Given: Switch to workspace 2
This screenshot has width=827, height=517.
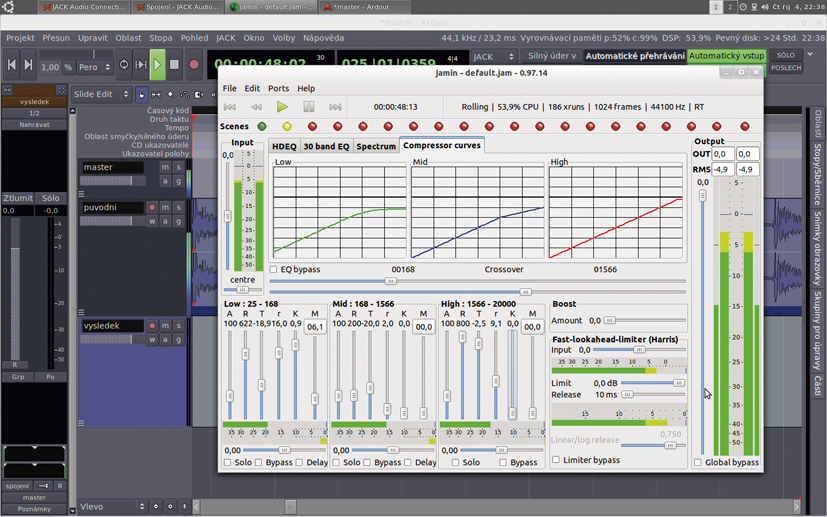Looking at the screenshot, I should coord(730,7).
